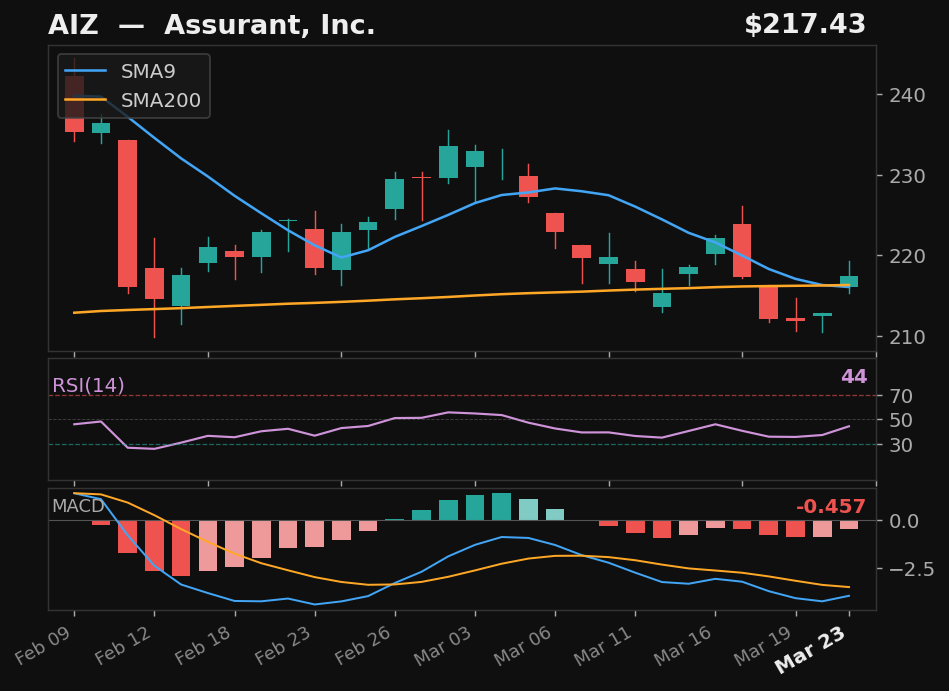Viewport: 949px width, 691px height.
Task: Toggle the SMA200 legend entry
Action: click(163, 100)
